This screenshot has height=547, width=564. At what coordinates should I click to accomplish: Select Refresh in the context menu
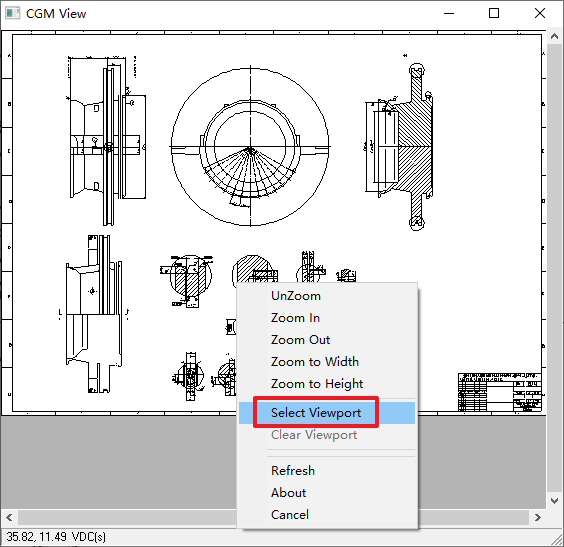327,471
